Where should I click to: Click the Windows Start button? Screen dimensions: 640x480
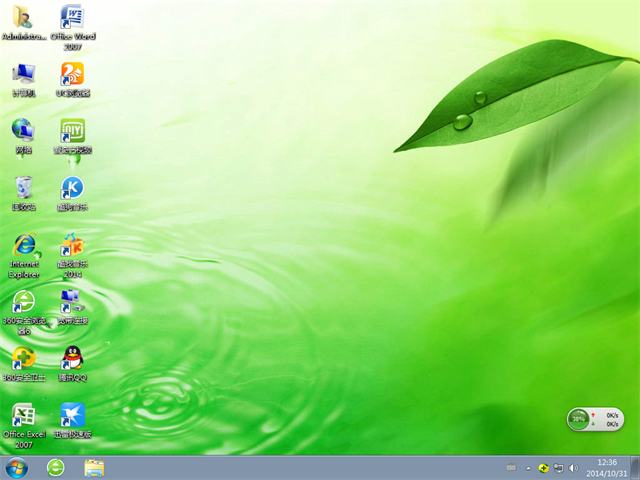coord(17,468)
